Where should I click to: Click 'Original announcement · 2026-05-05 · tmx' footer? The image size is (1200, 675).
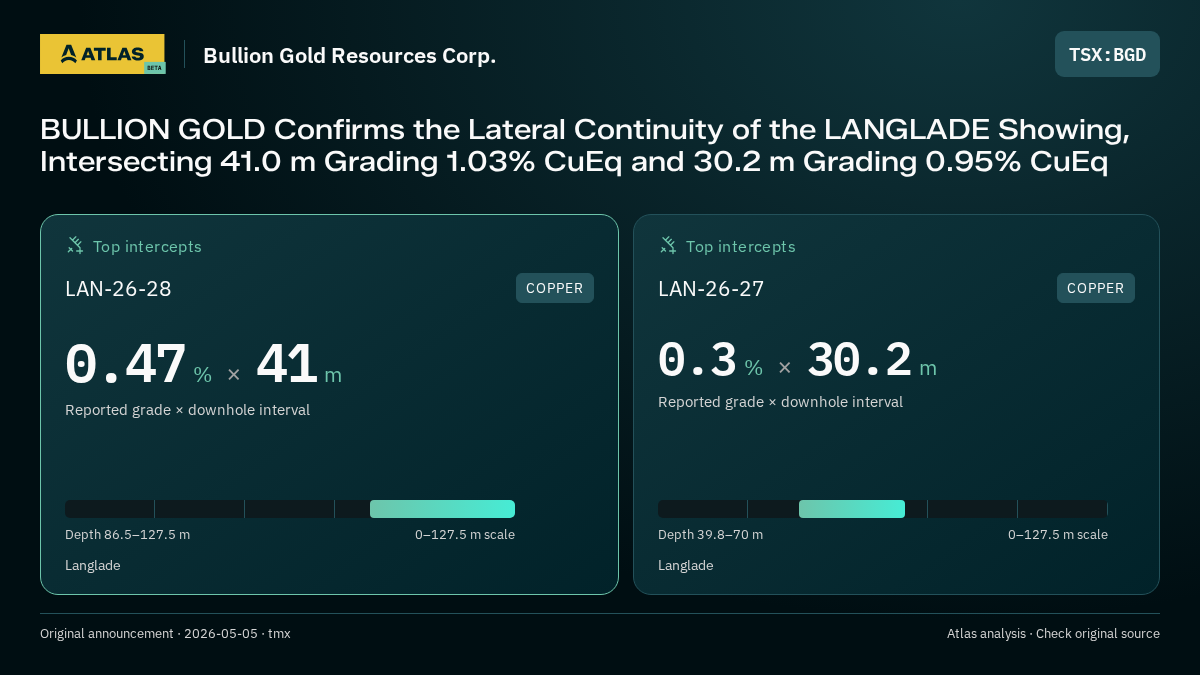click(x=165, y=634)
